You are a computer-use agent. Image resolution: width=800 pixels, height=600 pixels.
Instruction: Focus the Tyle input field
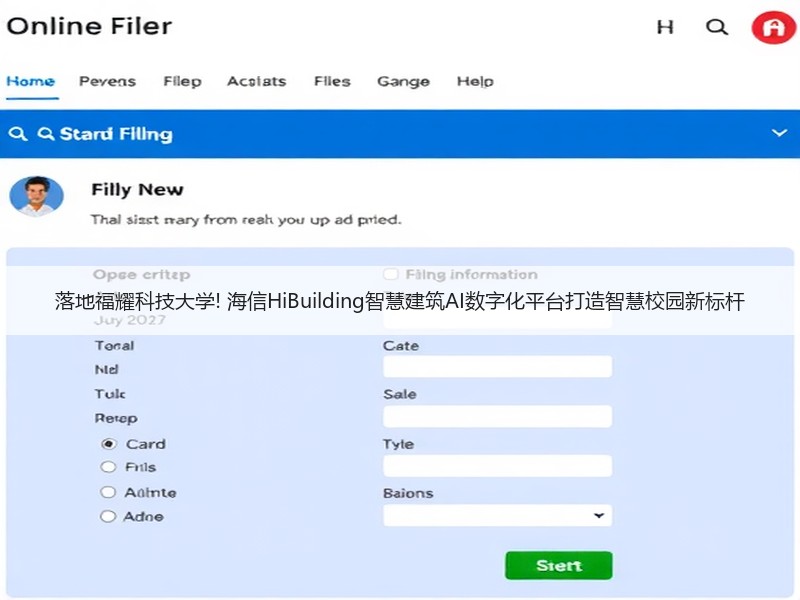coord(497,466)
